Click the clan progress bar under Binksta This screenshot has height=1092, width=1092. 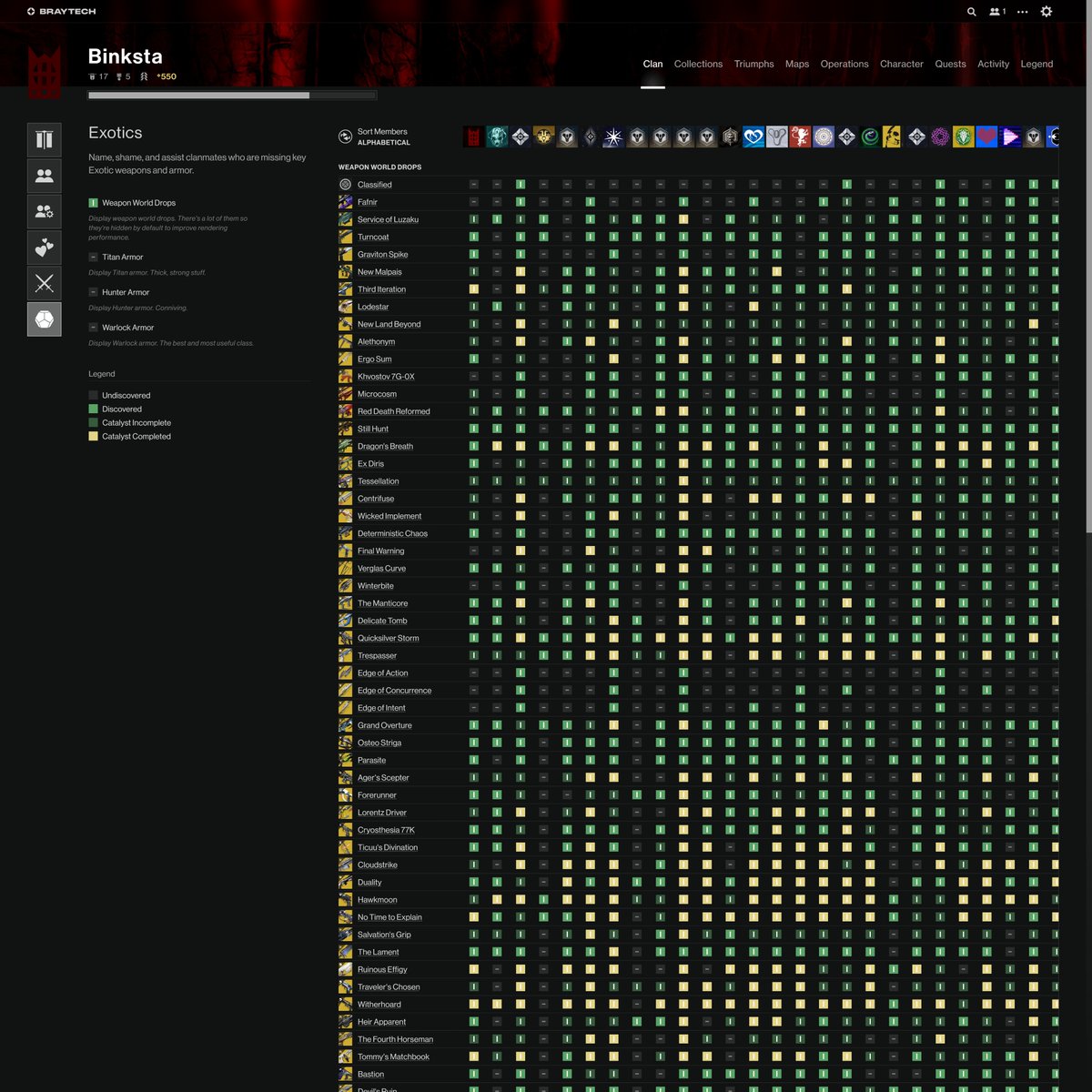(232, 95)
